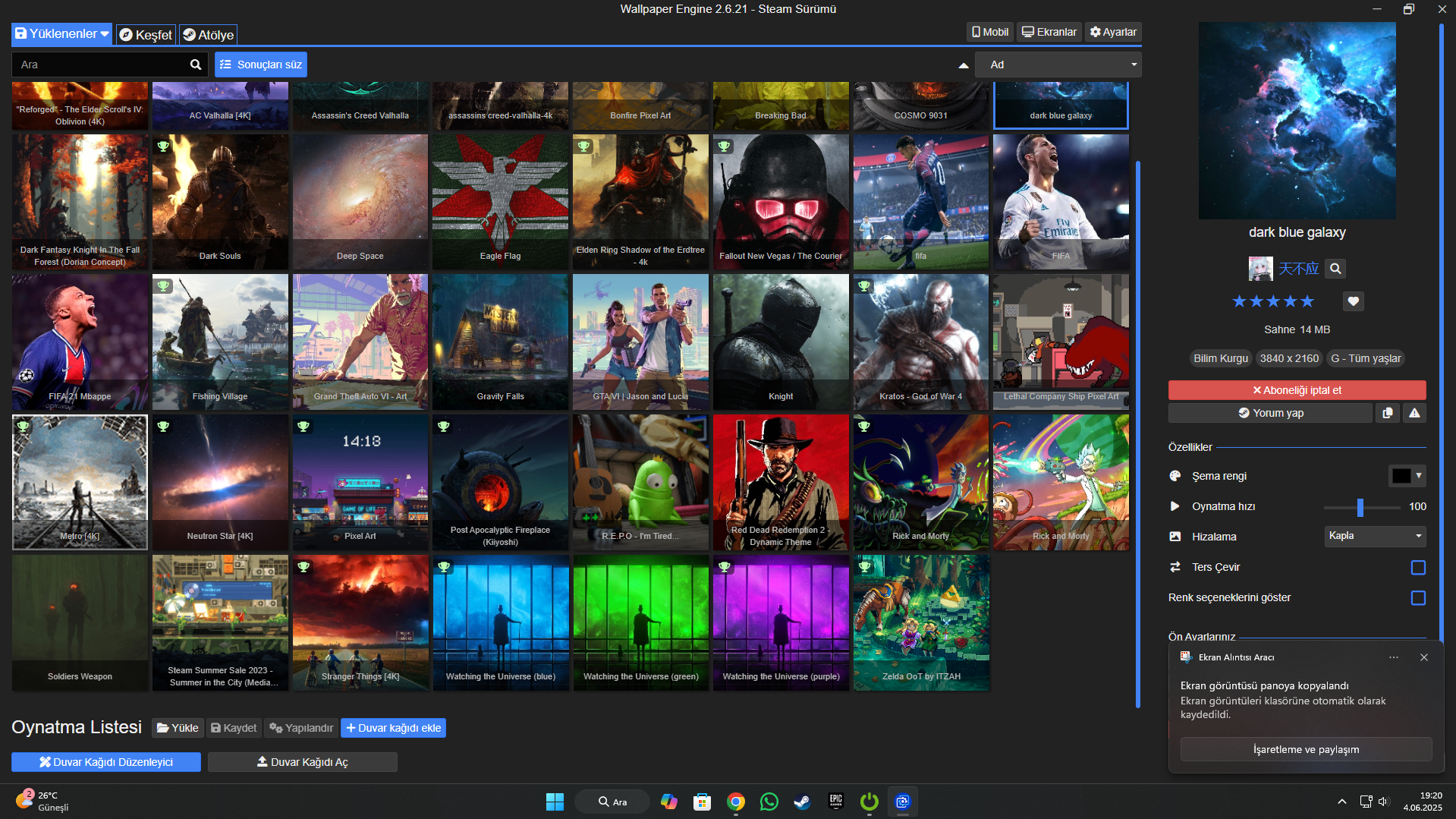Switch to the Keşfet tab
Image resolution: width=1456 pixels, height=819 pixels.
[146, 35]
